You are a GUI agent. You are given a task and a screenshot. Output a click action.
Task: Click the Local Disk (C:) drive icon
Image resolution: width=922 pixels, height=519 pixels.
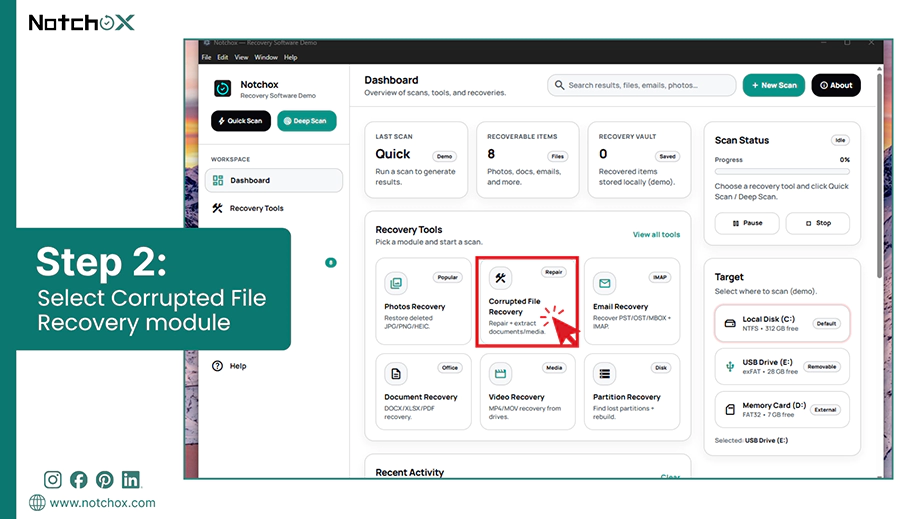pyautogui.click(x=730, y=323)
